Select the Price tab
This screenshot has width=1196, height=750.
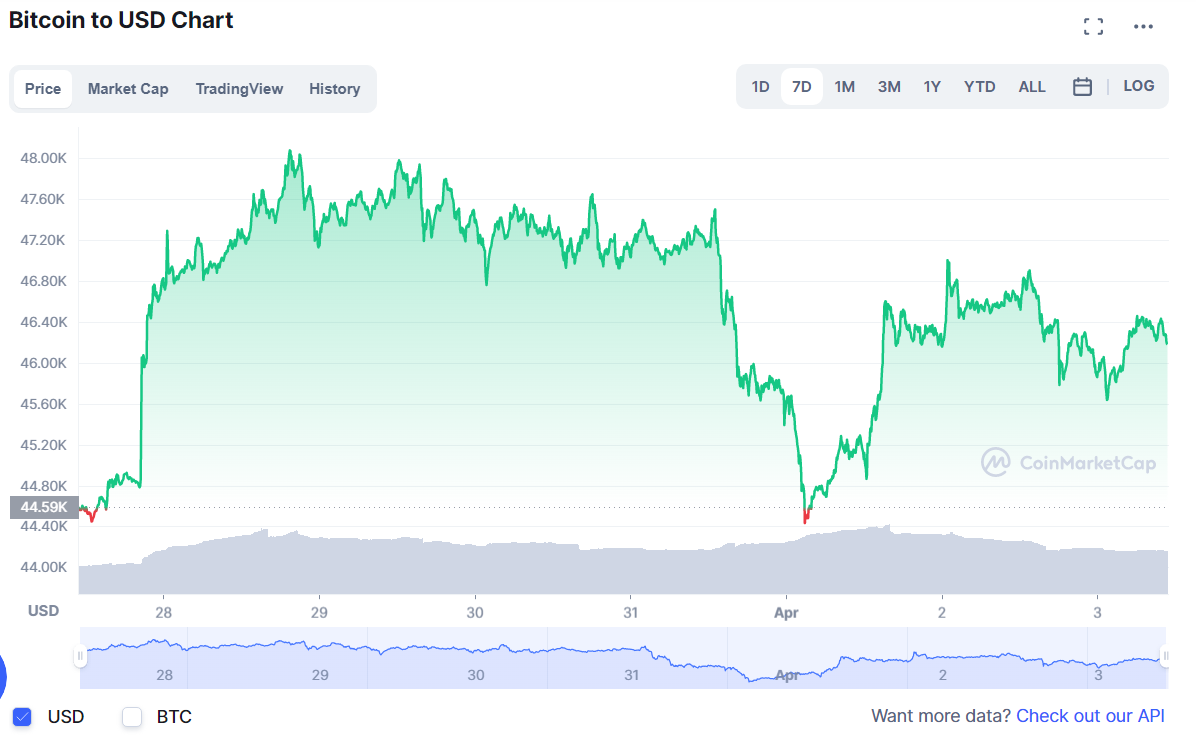[x=43, y=89]
